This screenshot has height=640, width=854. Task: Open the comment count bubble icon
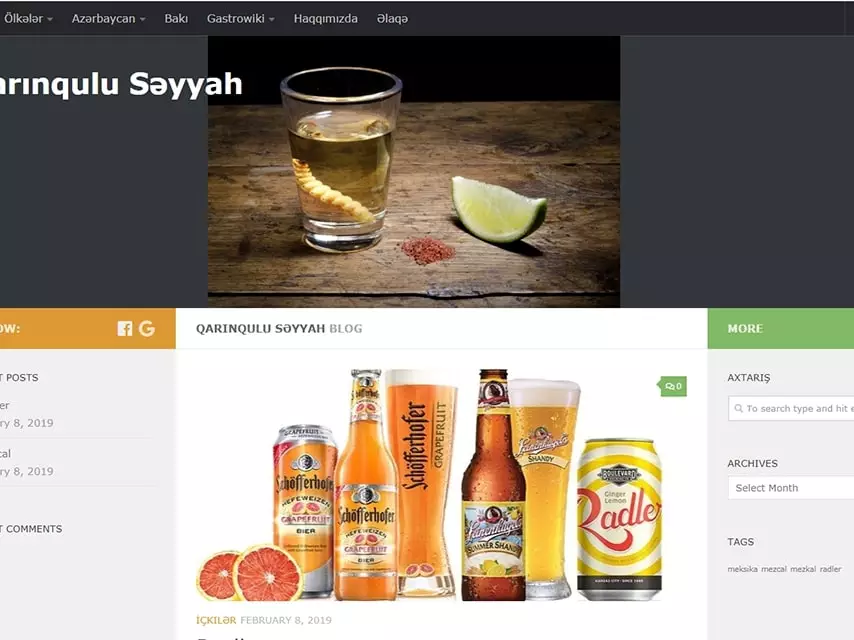coord(673,386)
